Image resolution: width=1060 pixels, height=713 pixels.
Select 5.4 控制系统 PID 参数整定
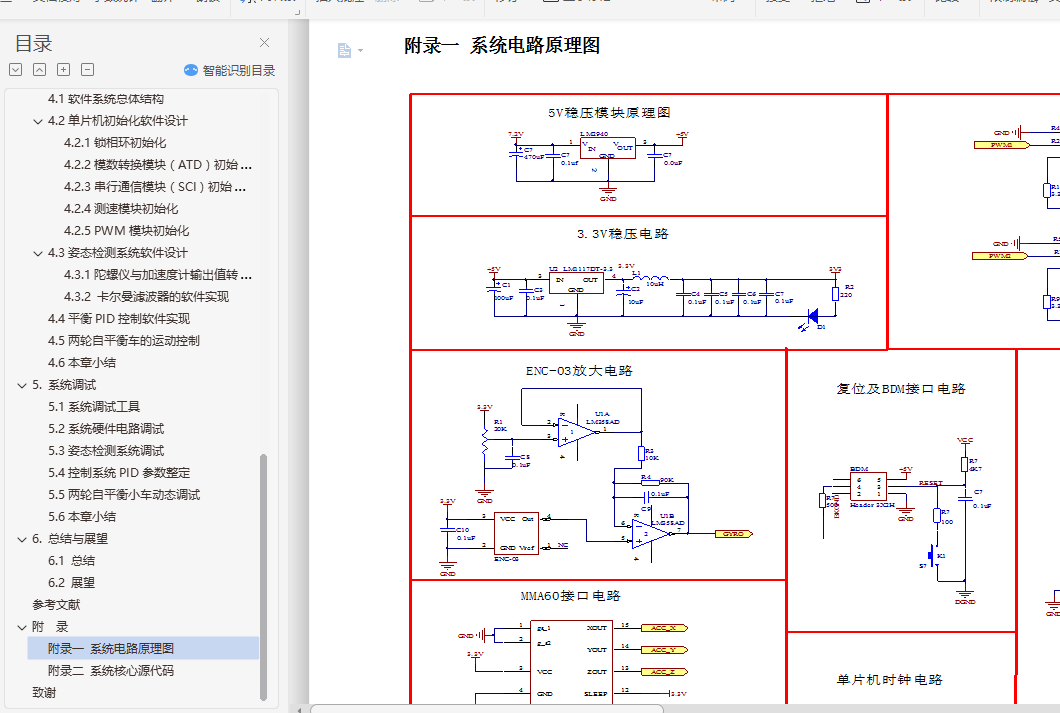pos(119,472)
